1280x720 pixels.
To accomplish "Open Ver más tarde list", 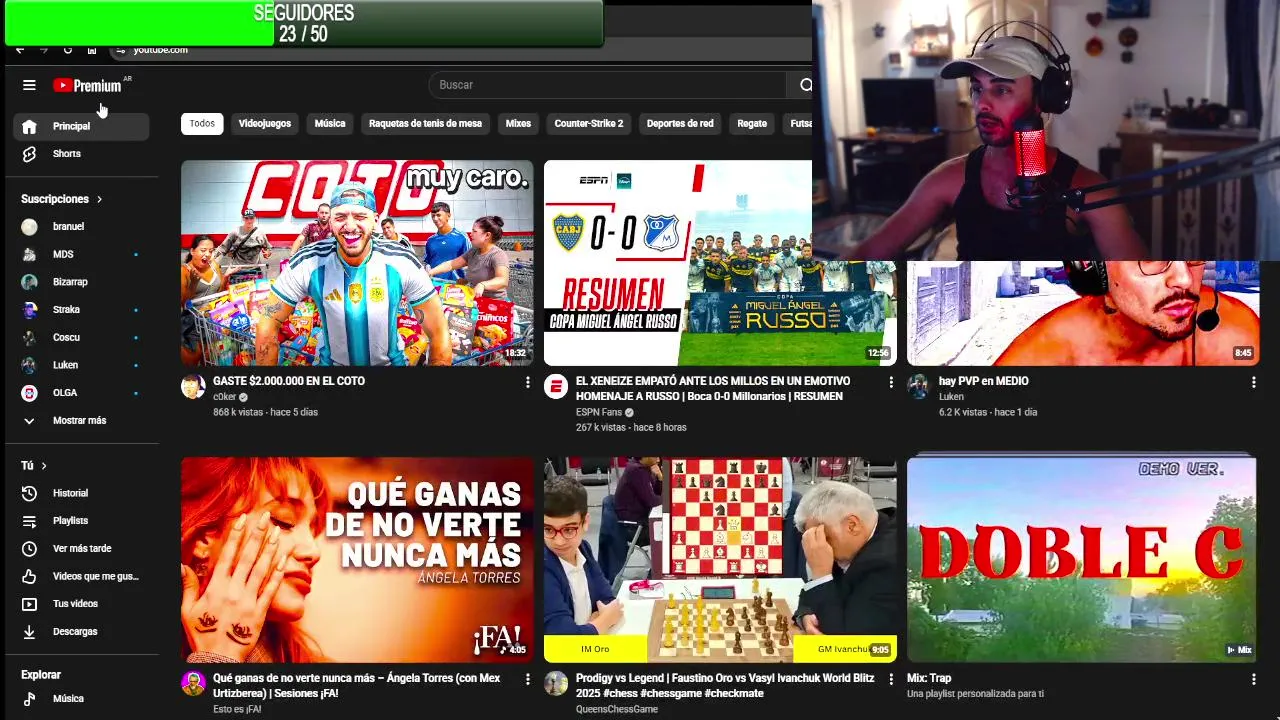I will pyautogui.click(x=81, y=549).
